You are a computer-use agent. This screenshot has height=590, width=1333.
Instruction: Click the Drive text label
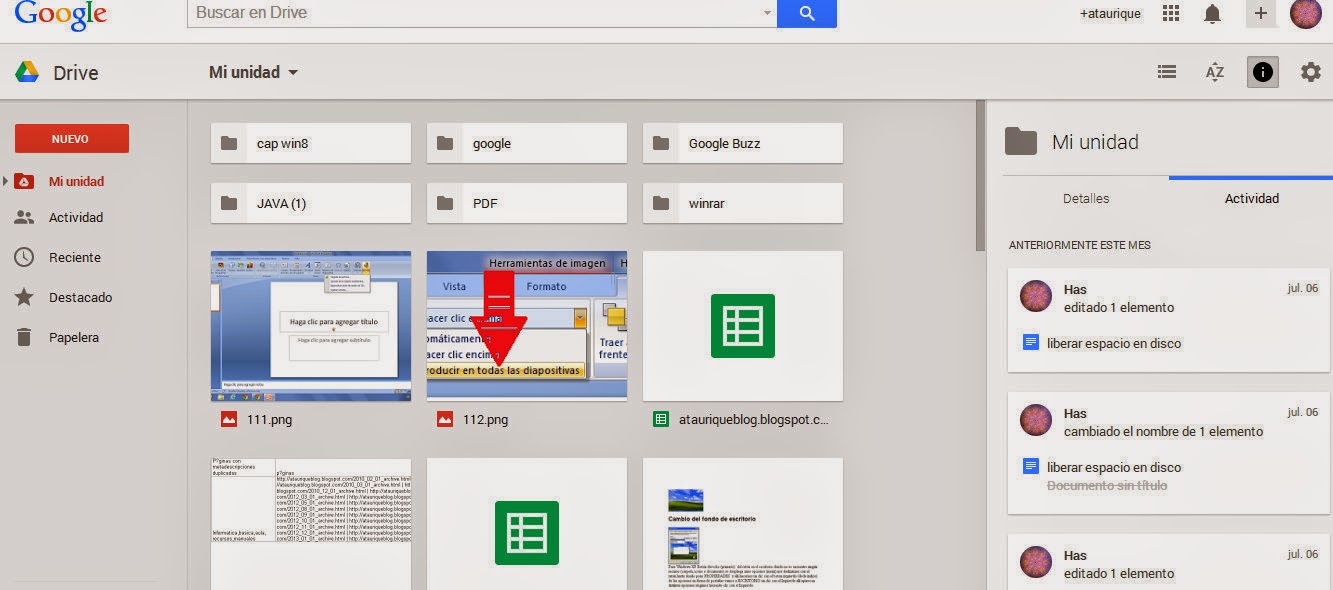click(x=76, y=73)
